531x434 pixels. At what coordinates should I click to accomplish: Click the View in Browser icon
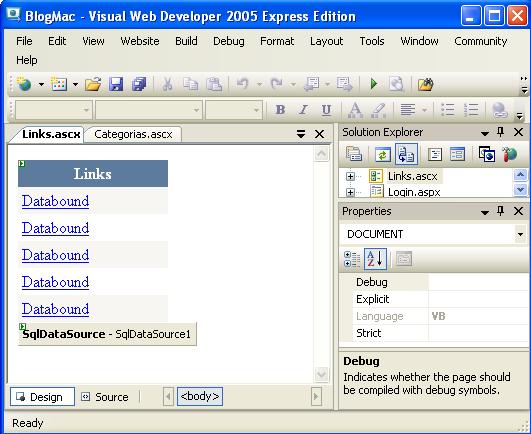(396, 84)
